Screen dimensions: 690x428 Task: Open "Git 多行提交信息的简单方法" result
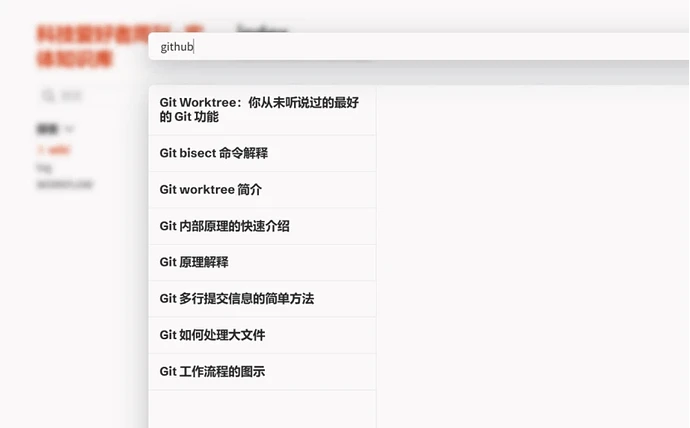click(x=263, y=299)
